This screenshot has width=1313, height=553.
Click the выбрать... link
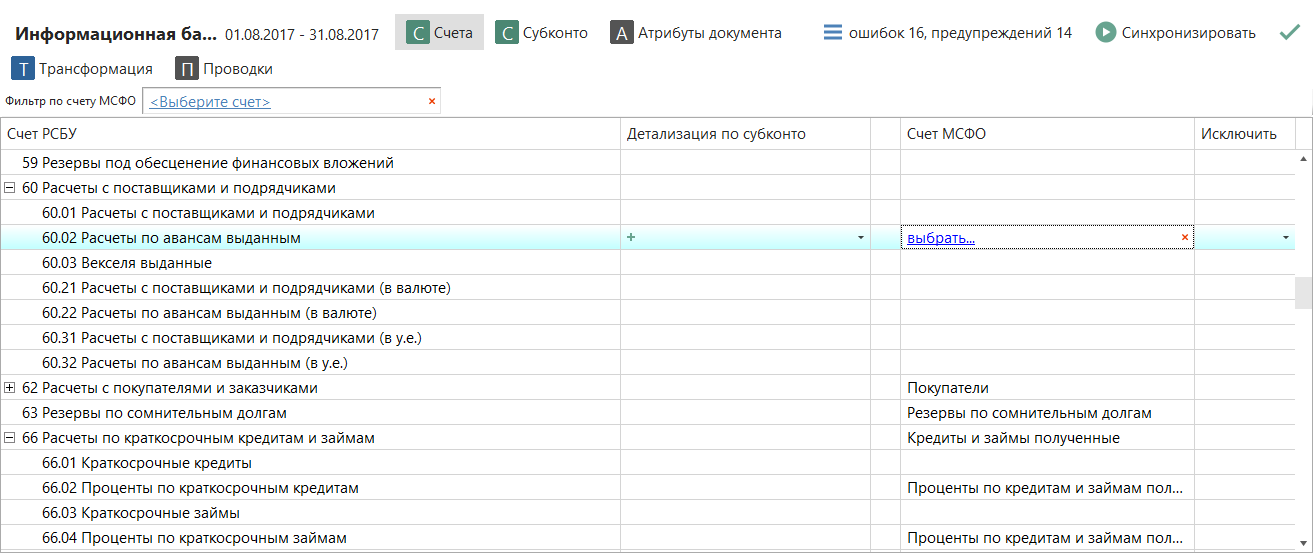click(x=940, y=238)
